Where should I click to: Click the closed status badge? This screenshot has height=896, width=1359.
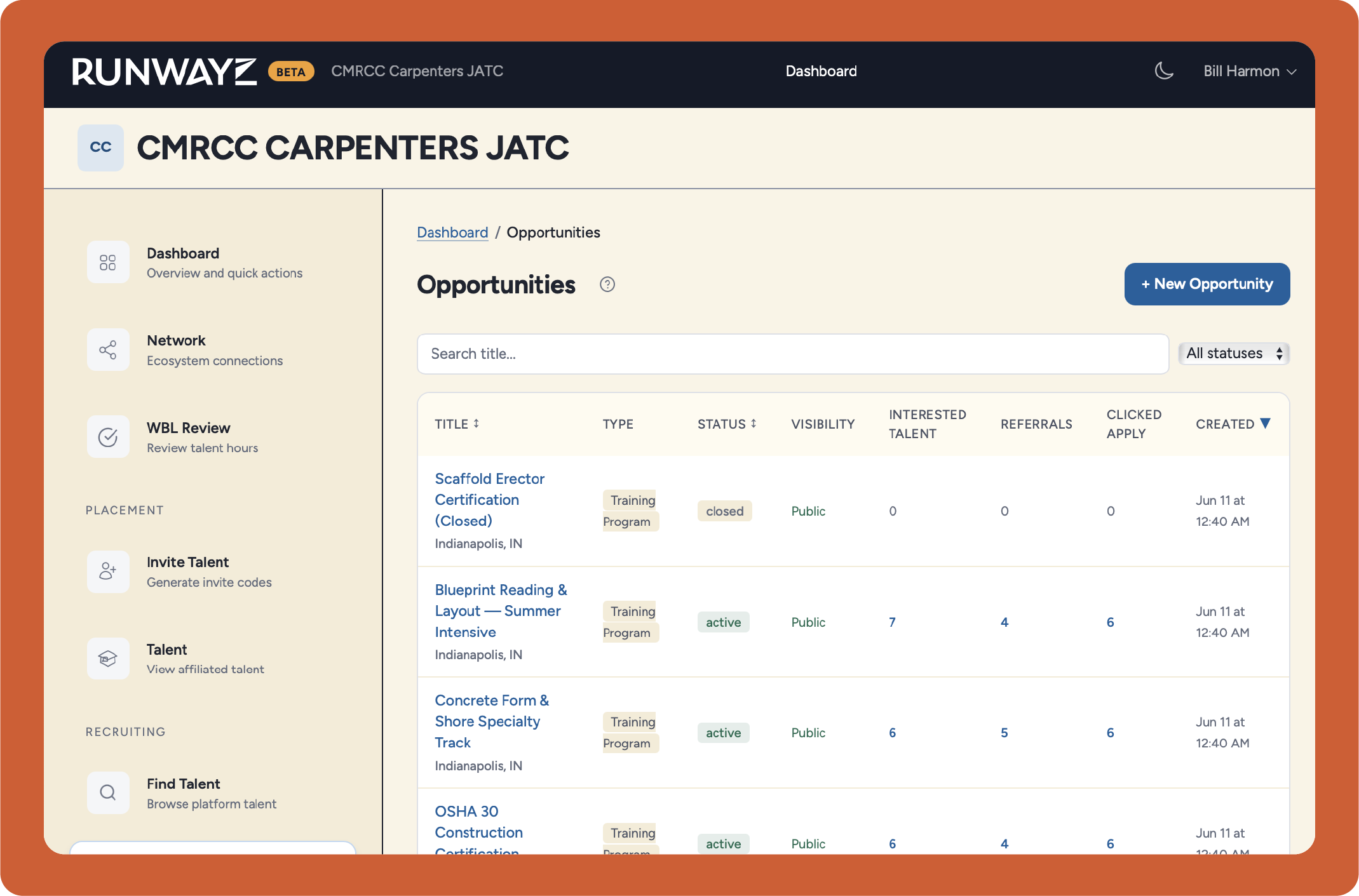724,511
